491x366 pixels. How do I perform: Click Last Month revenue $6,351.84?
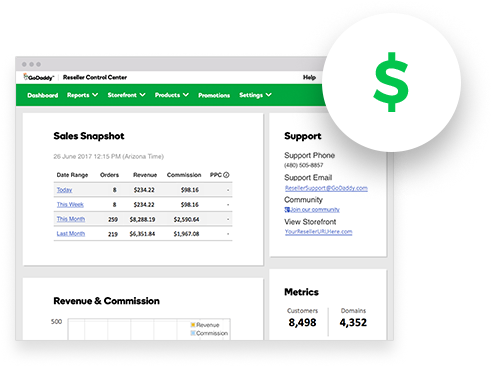142,234
